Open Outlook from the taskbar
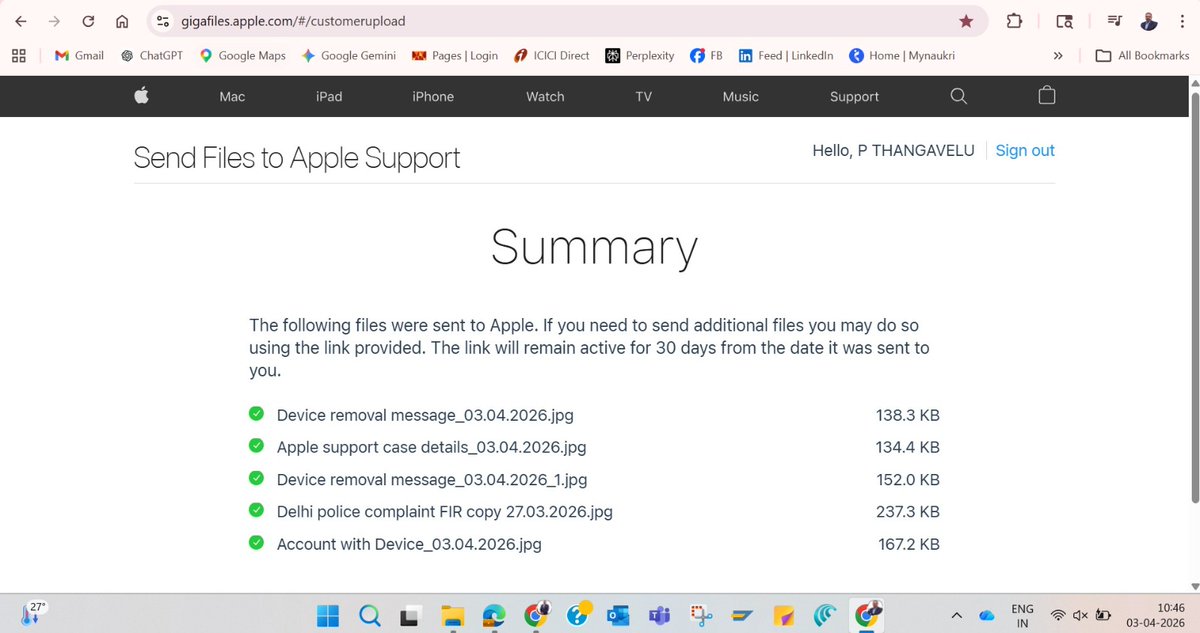The image size is (1200, 633). pyautogui.click(x=617, y=614)
